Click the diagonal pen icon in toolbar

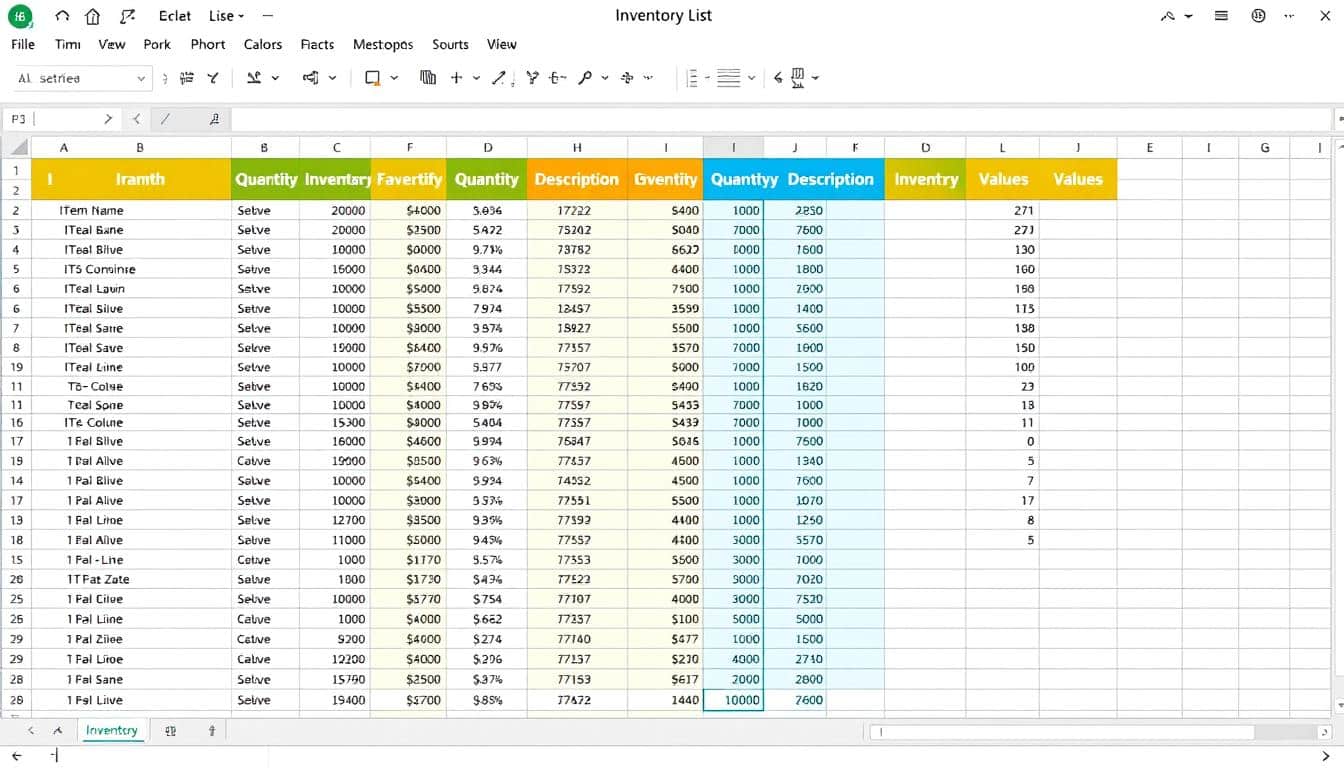coord(499,77)
